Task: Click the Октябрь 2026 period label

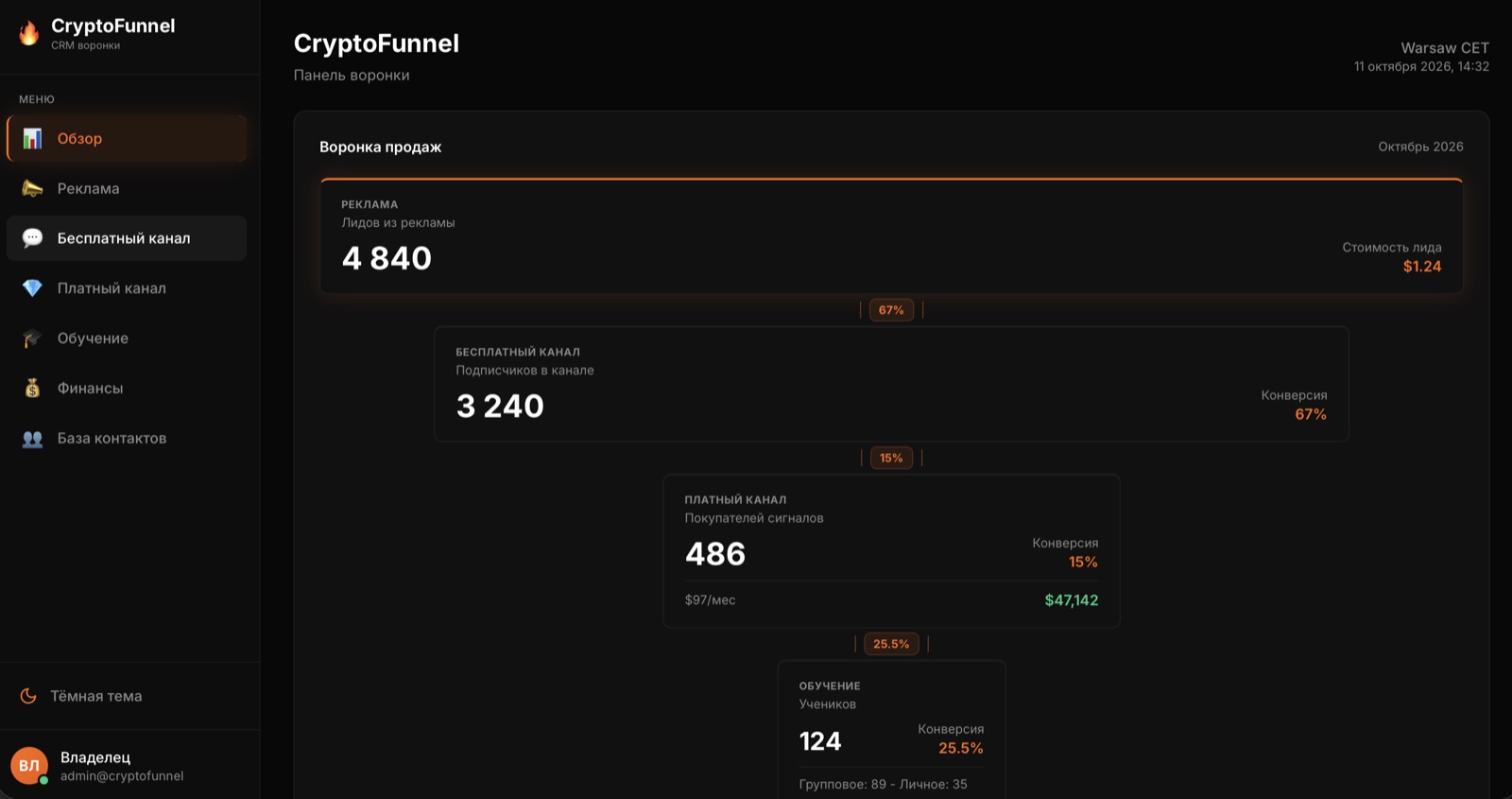Action: [1420, 147]
